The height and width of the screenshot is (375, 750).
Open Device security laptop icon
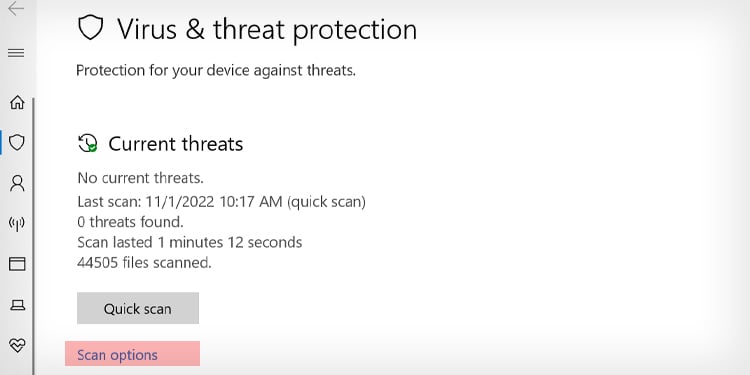click(17, 305)
